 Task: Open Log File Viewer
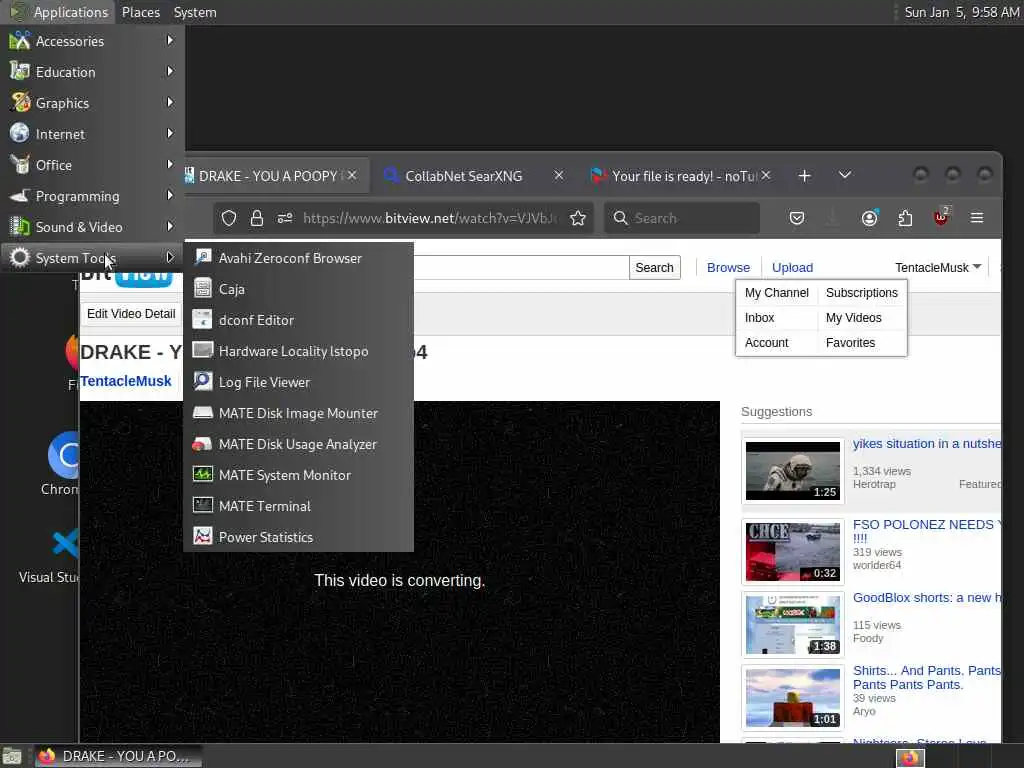[x=298, y=382]
